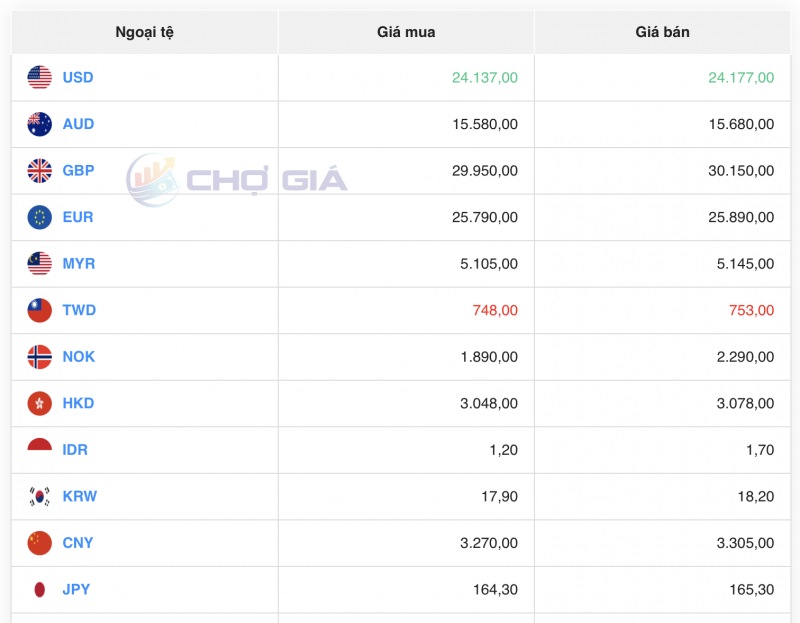
Task: Click the CNY Chinese flag icon
Action: pos(38,543)
